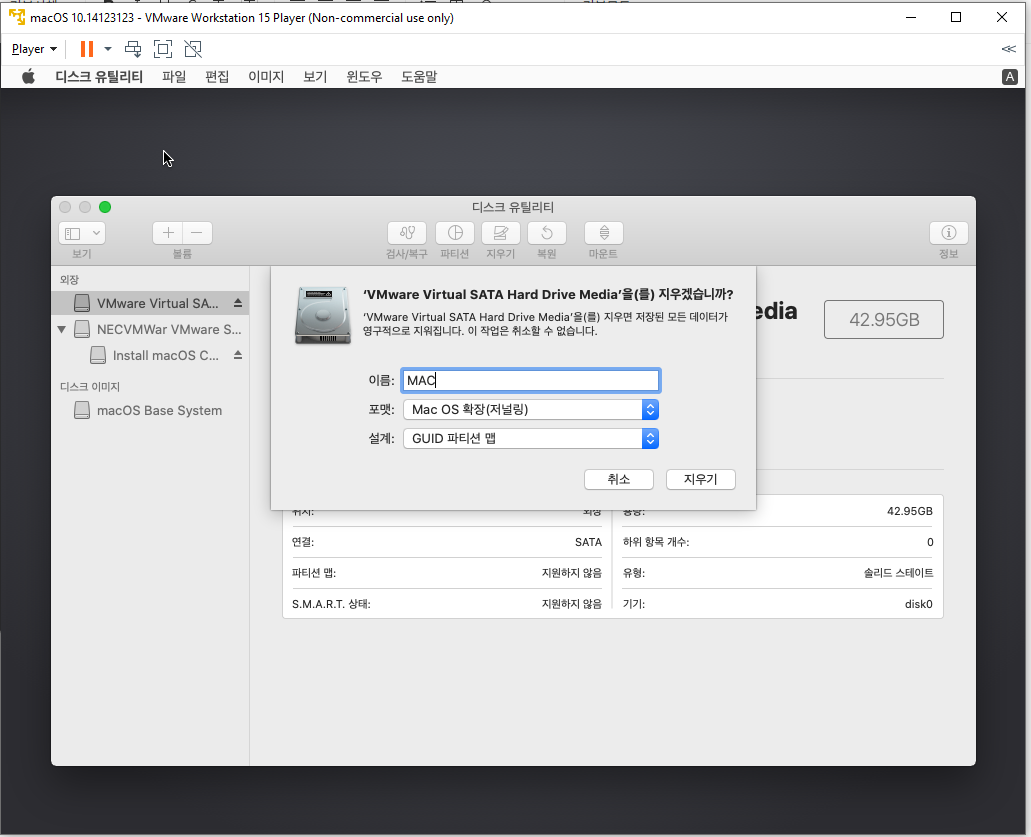Click the 디스크 이미지 section header
Viewport: 1031px width, 837px height.
[x=89, y=387]
